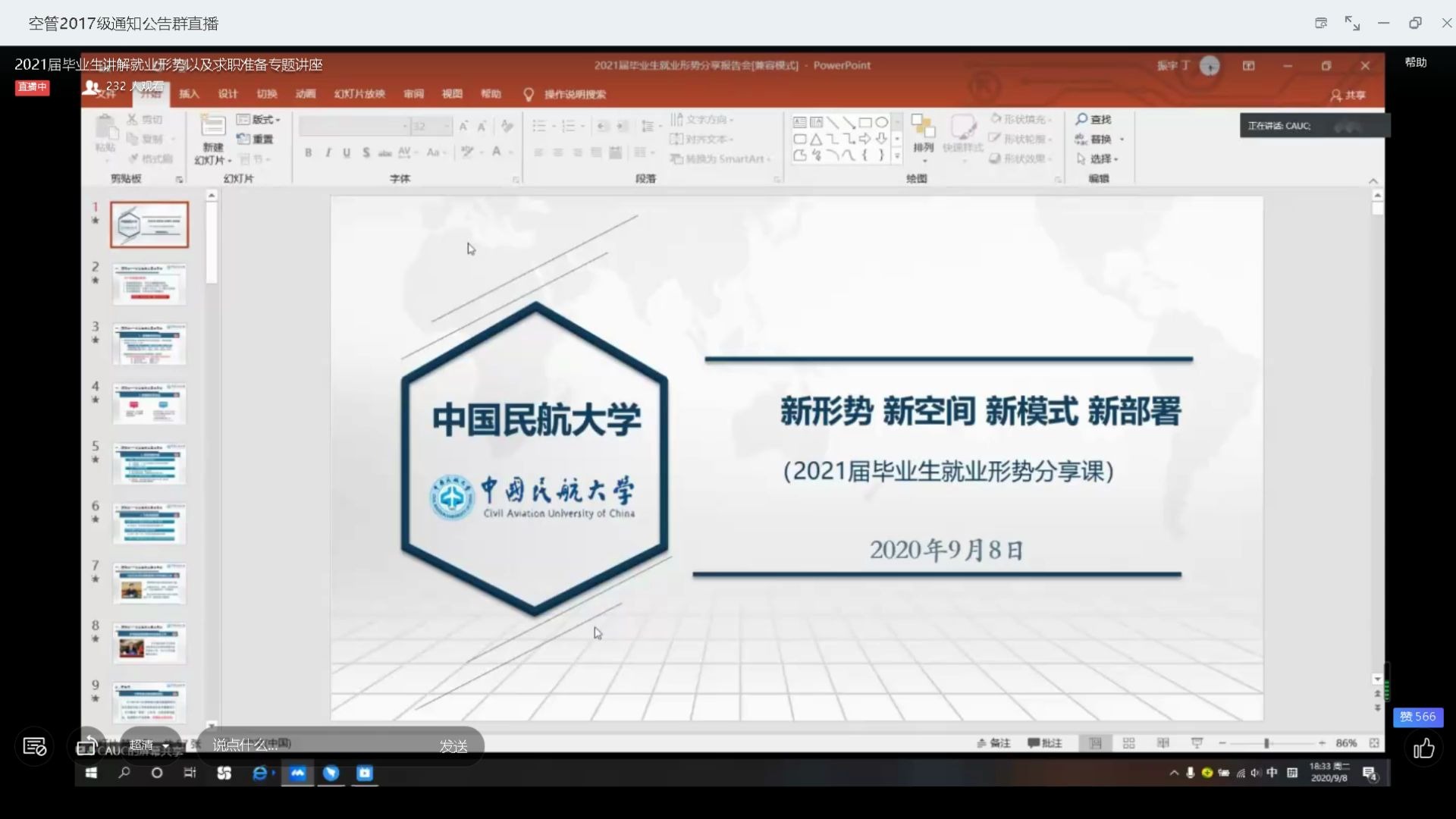
Task: Toggle the numbered list button
Action: click(568, 126)
